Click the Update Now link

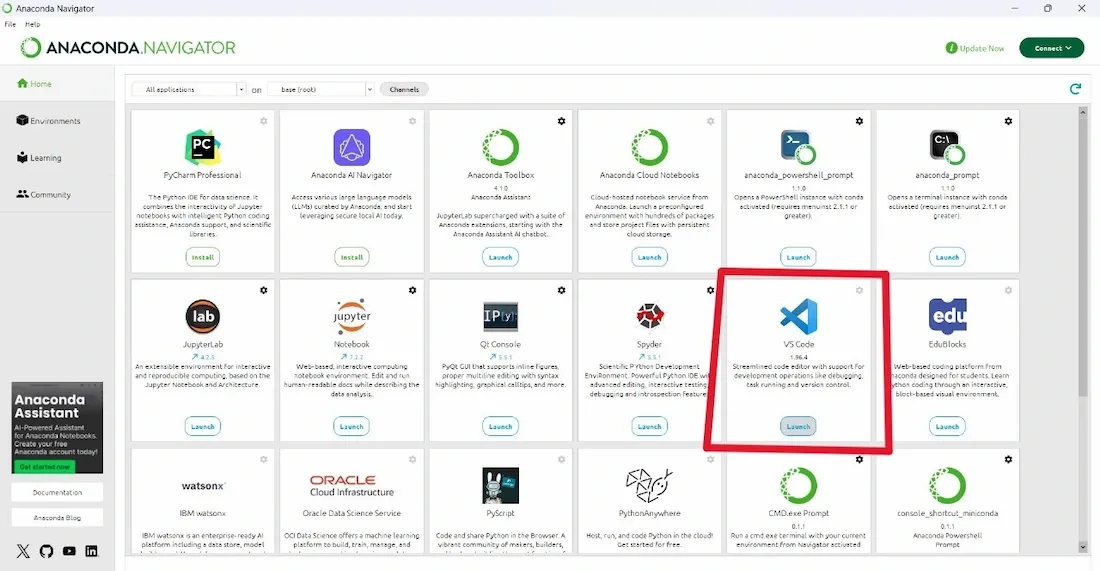pyautogui.click(x=975, y=48)
